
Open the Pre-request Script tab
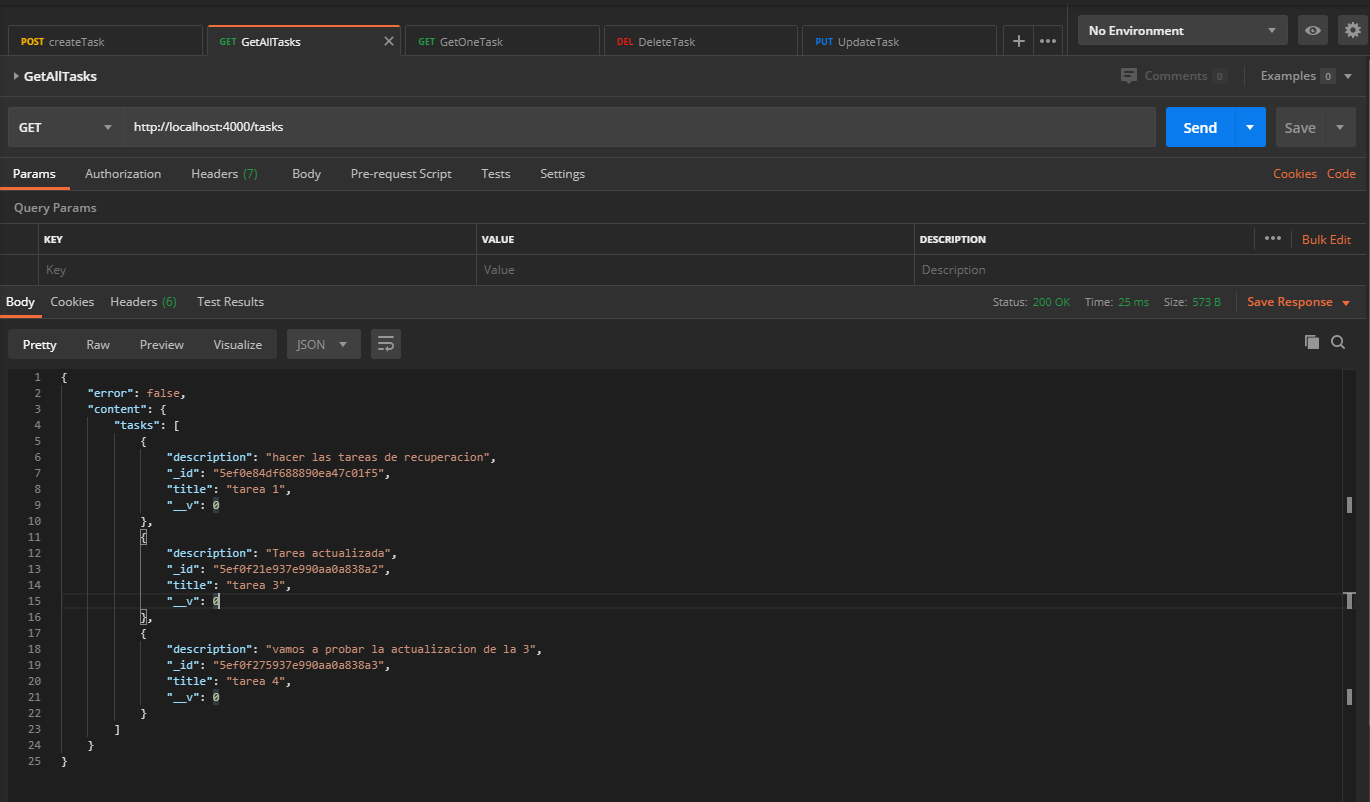tap(401, 174)
